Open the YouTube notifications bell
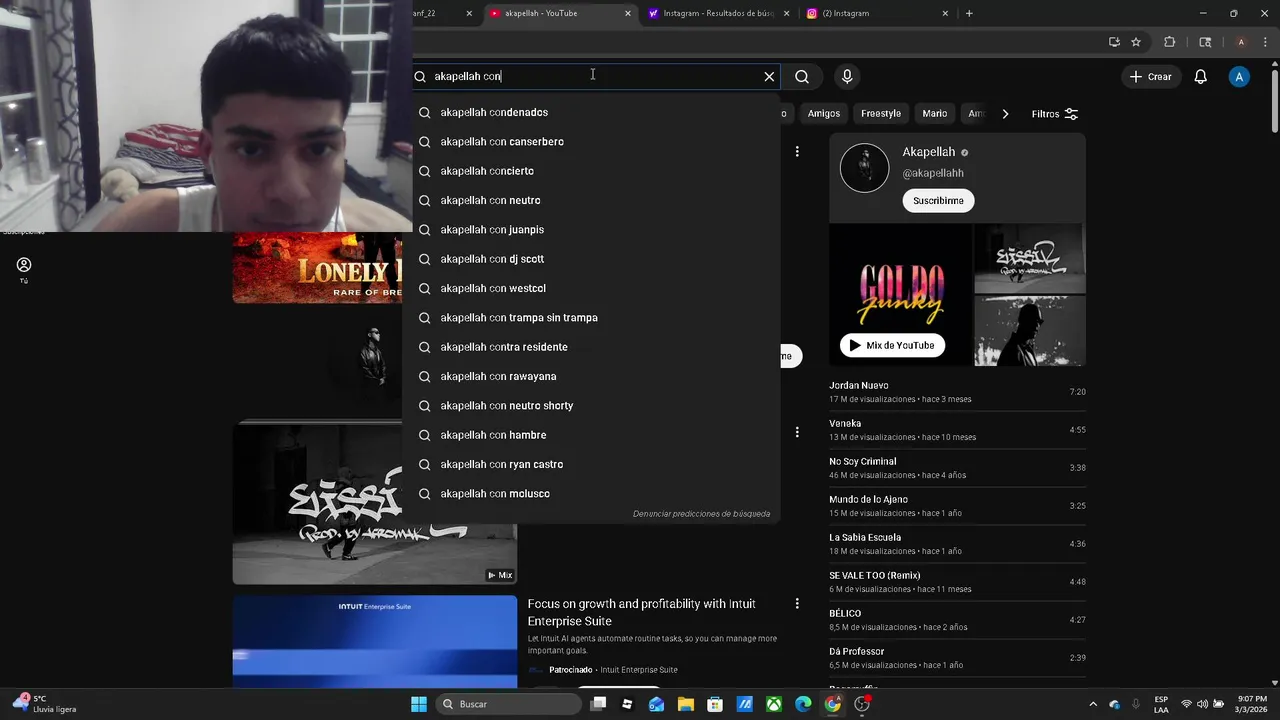 point(1201,77)
